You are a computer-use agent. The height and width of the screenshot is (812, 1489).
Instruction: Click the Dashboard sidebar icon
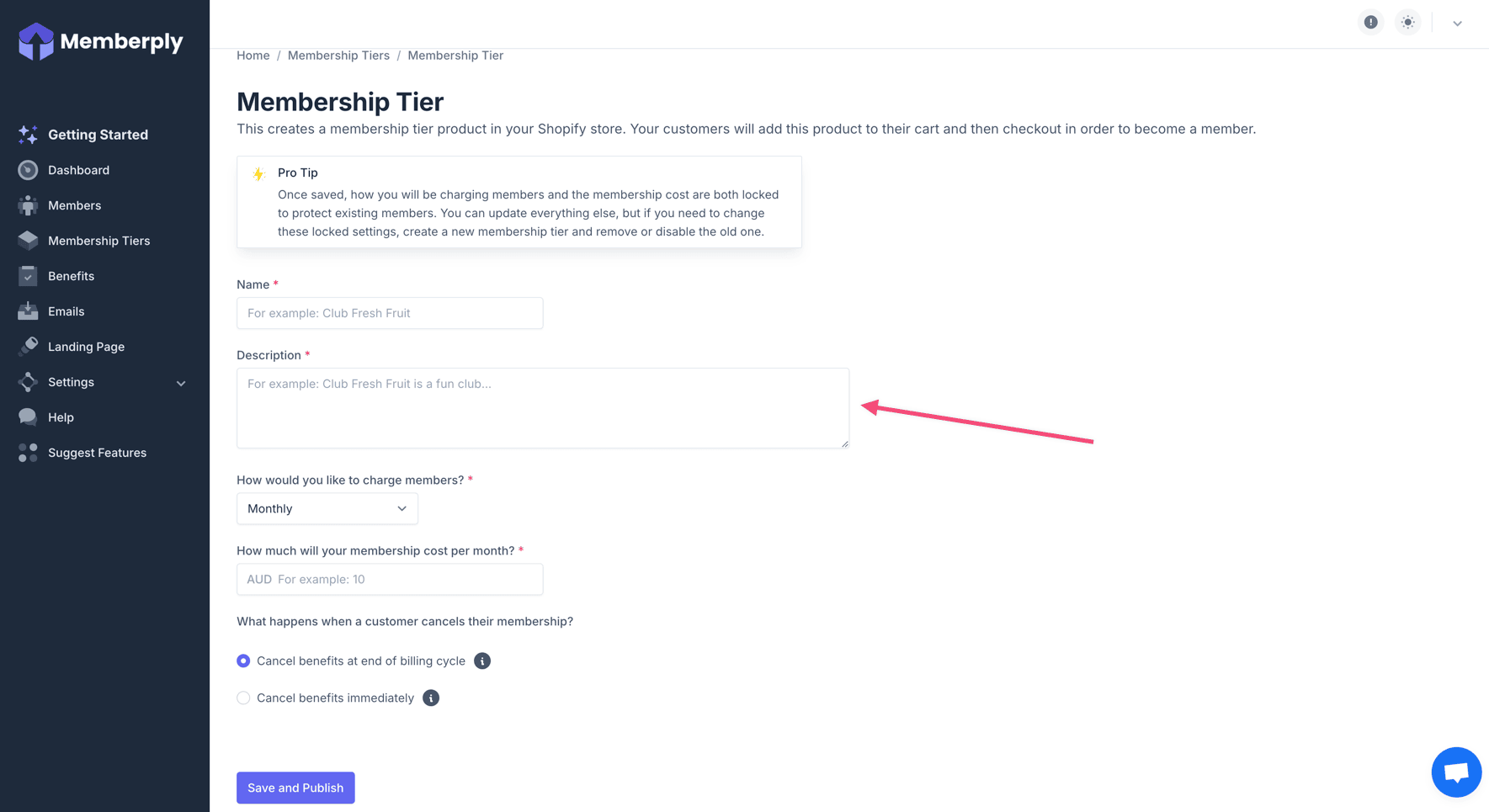(x=28, y=171)
